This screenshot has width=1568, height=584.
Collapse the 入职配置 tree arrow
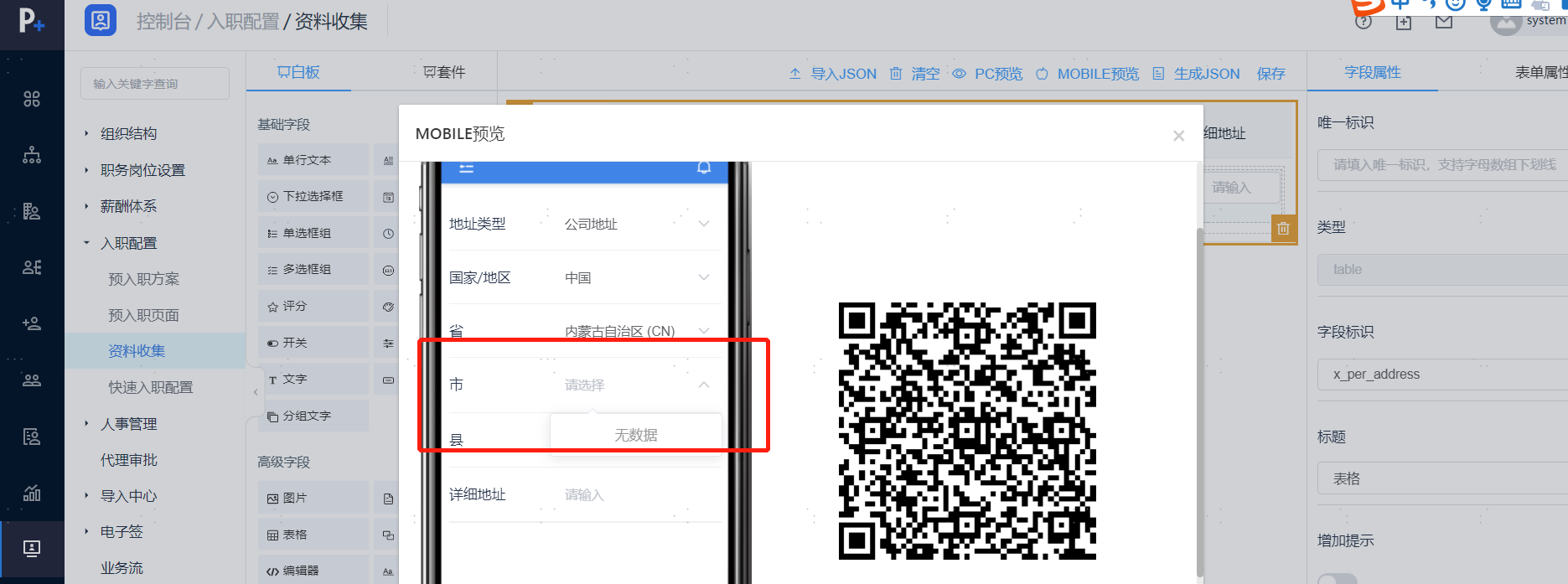[x=86, y=243]
